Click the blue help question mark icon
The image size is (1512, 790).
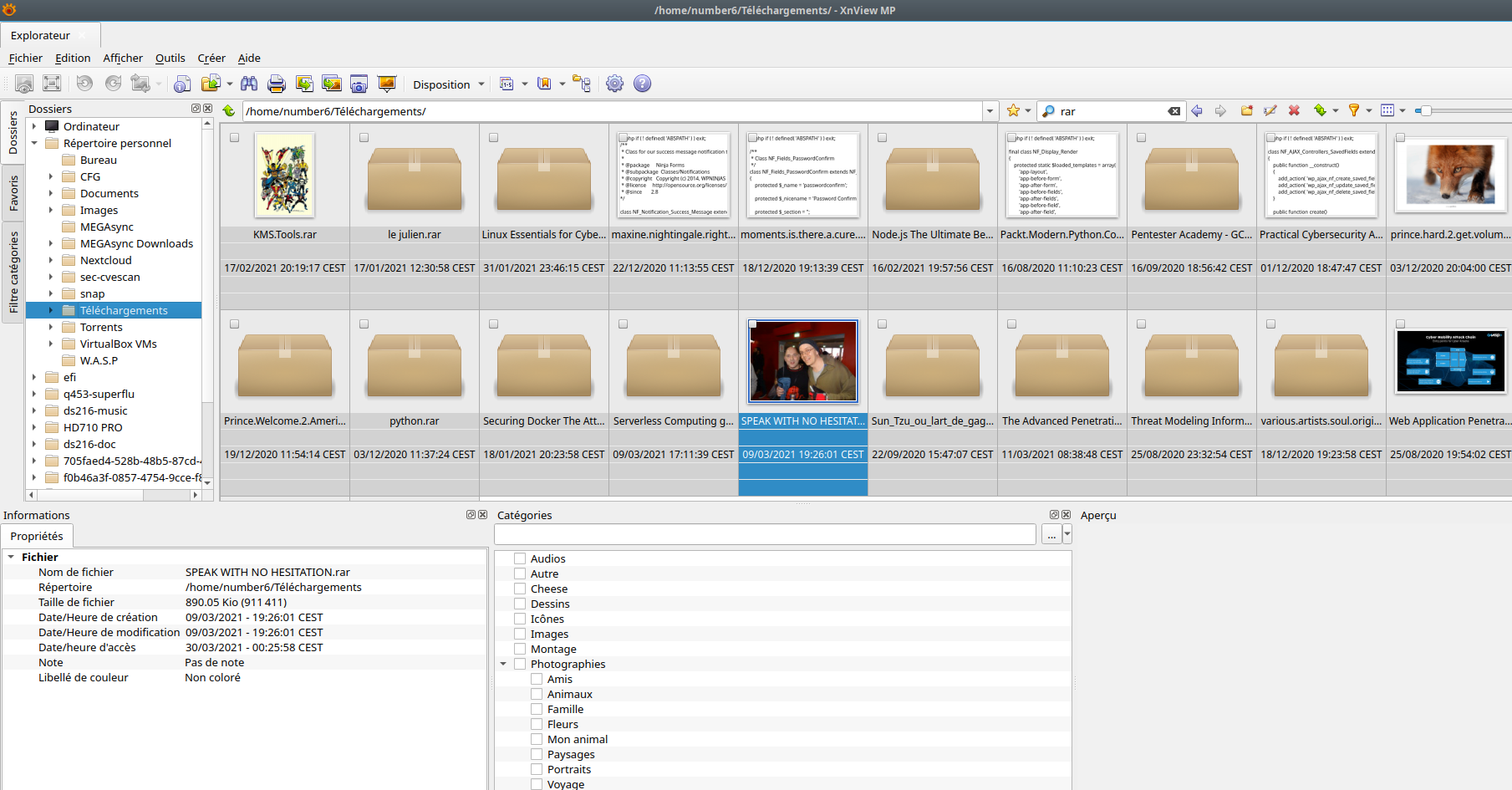[642, 84]
